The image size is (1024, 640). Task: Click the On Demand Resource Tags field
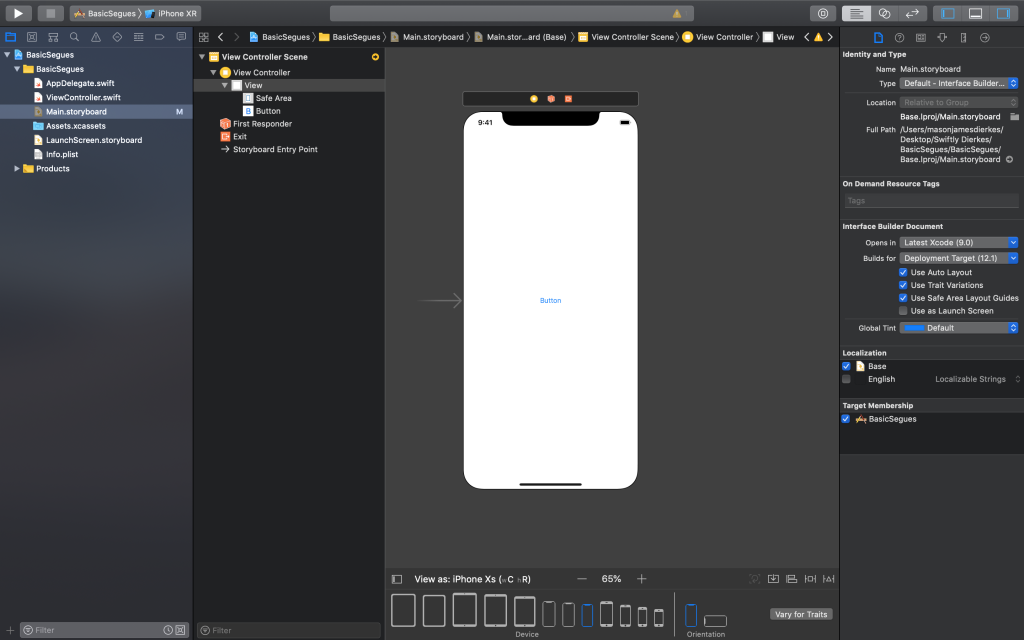[931, 201]
